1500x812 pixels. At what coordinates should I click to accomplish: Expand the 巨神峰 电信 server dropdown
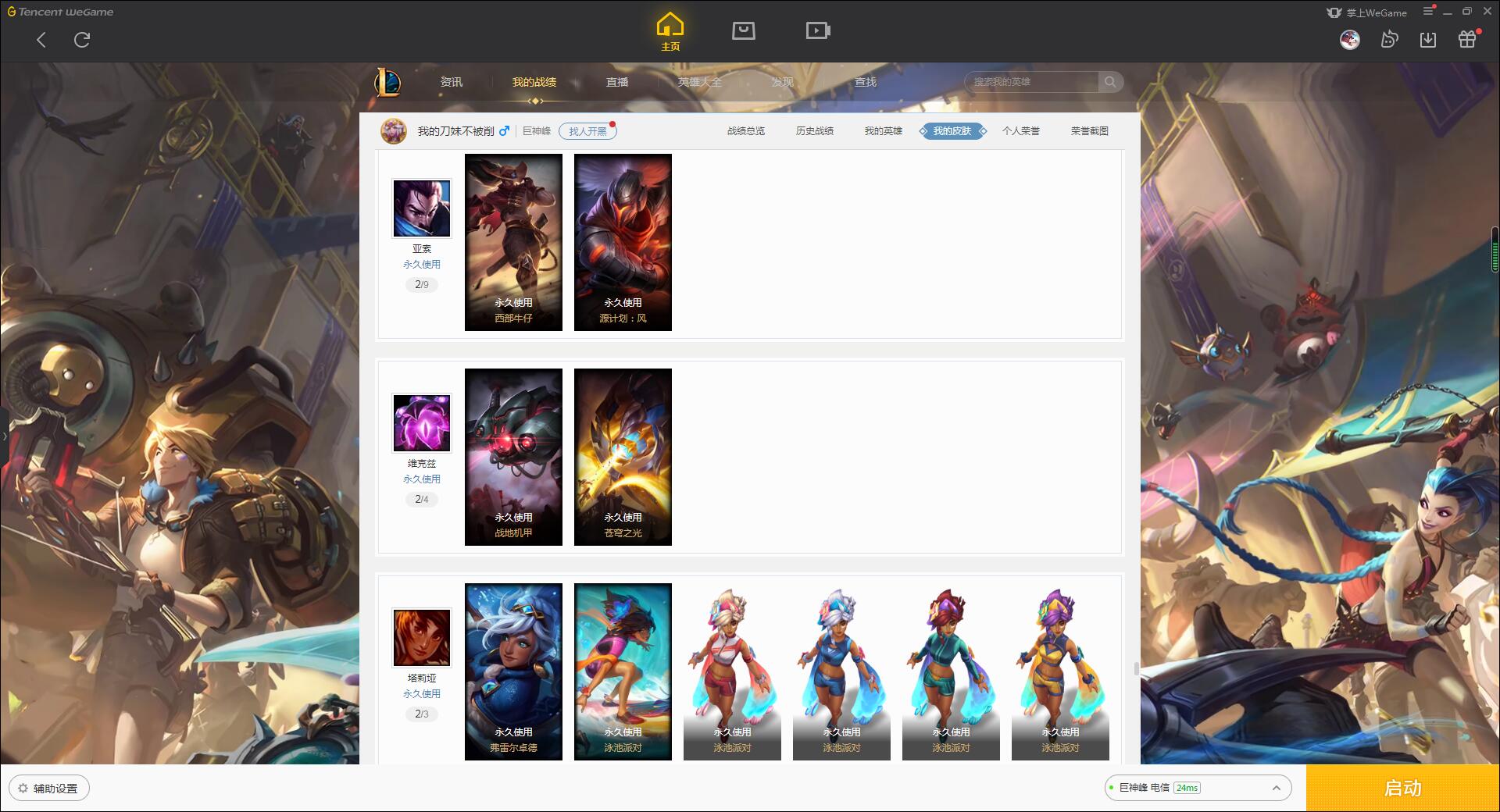click(1198, 788)
